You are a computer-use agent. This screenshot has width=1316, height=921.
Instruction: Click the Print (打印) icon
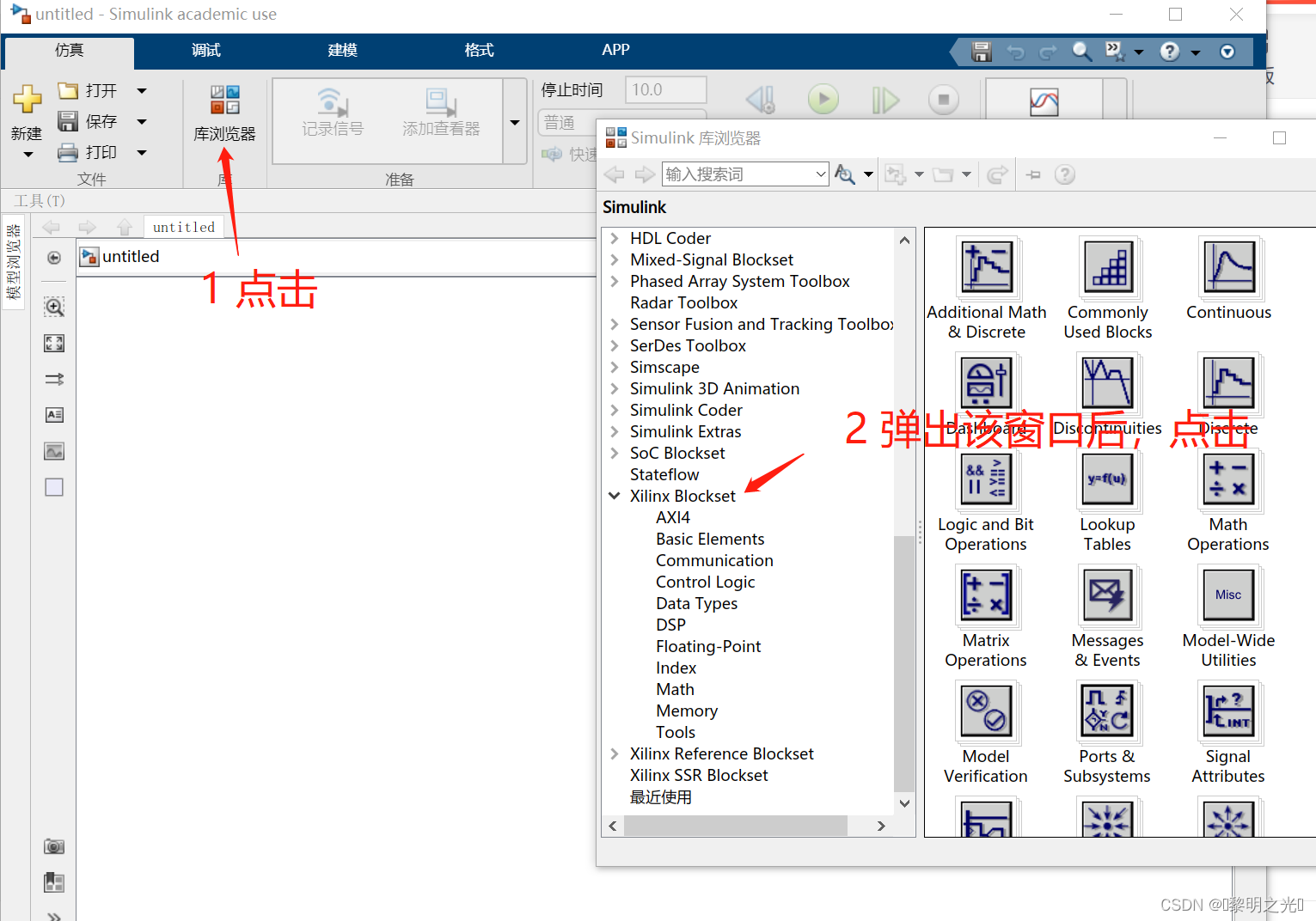pyautogui.click(x=68, y=153)
